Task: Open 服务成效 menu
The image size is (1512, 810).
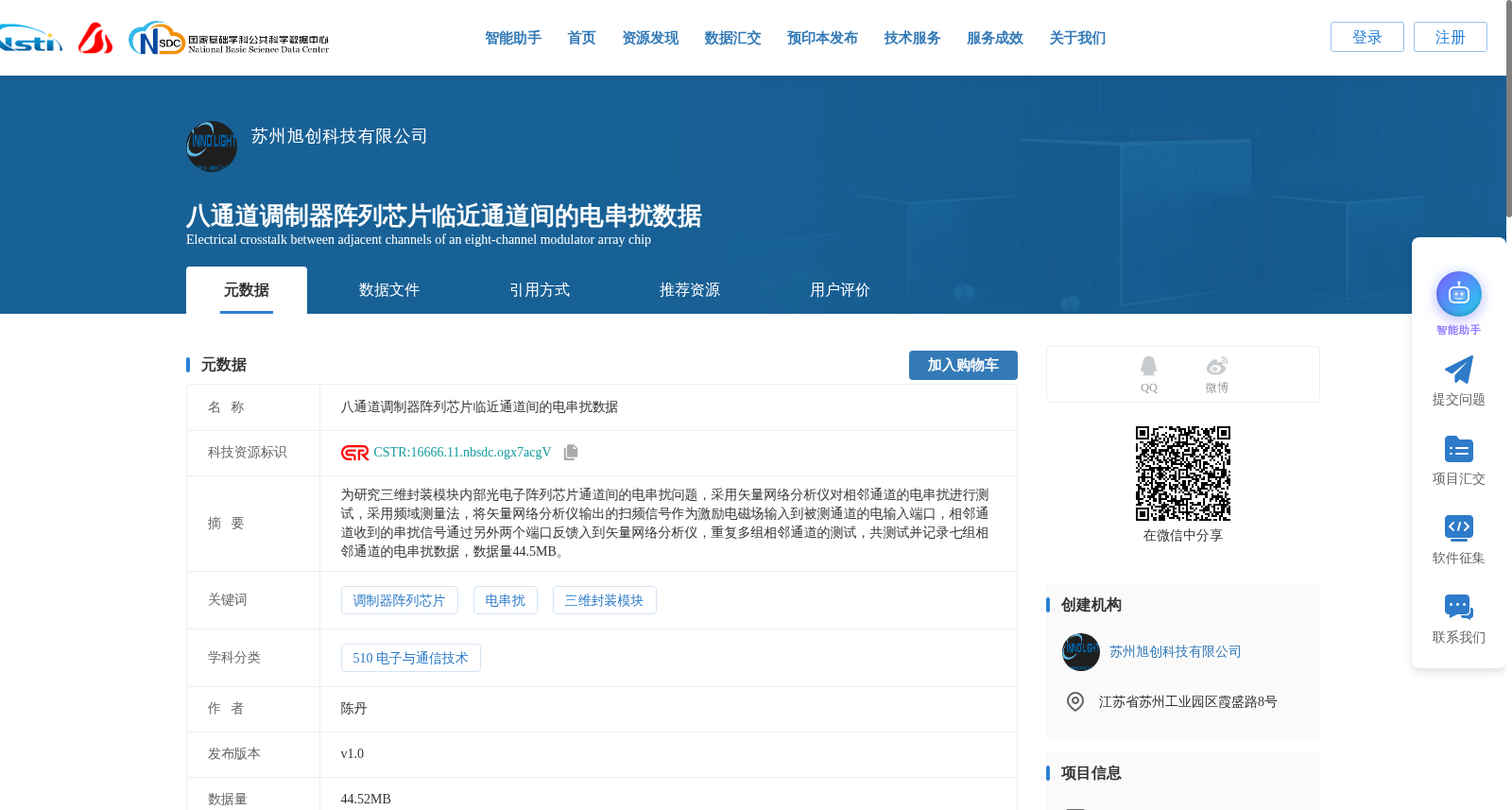Action: (995, 38)
